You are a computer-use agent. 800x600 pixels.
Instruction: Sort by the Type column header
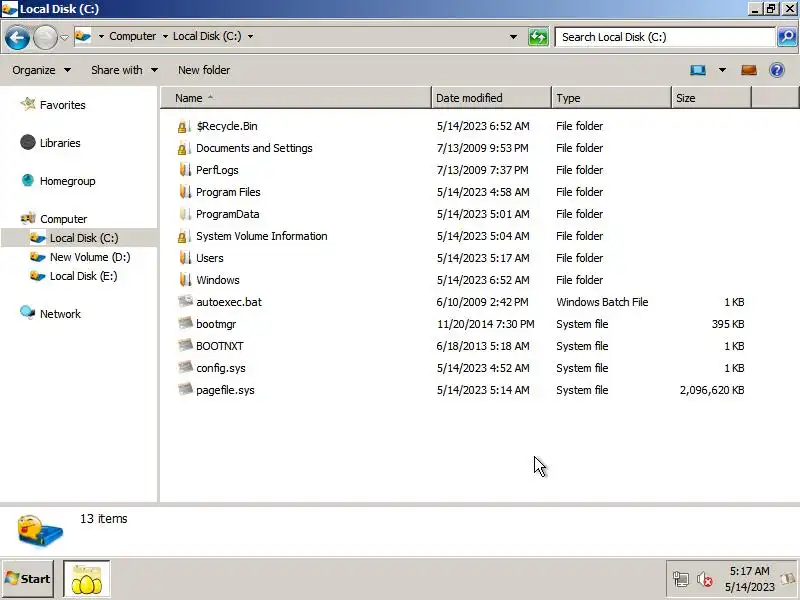(611, 98)
